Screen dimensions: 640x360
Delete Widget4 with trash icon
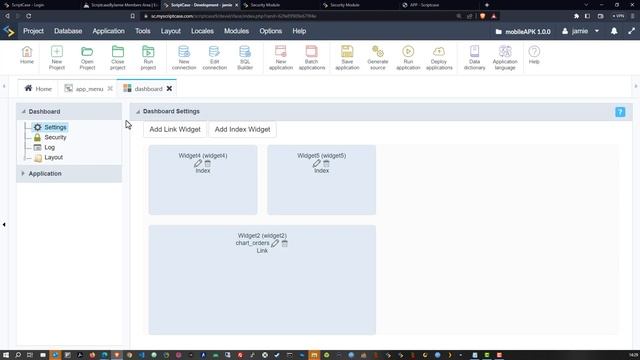[208, 163]
